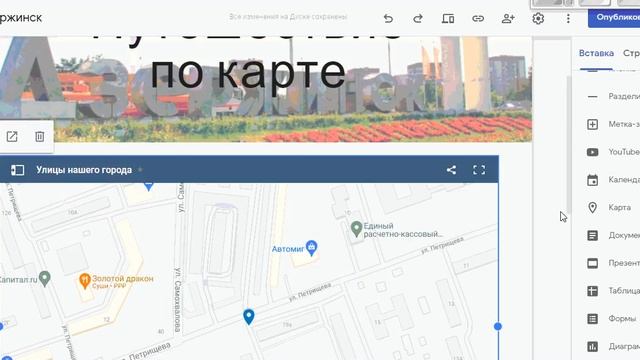The width and height of the screenshot is (640, 360).
Task: Click the Единый расчетно-кассовый marker
Action: [x=356, y=229]
